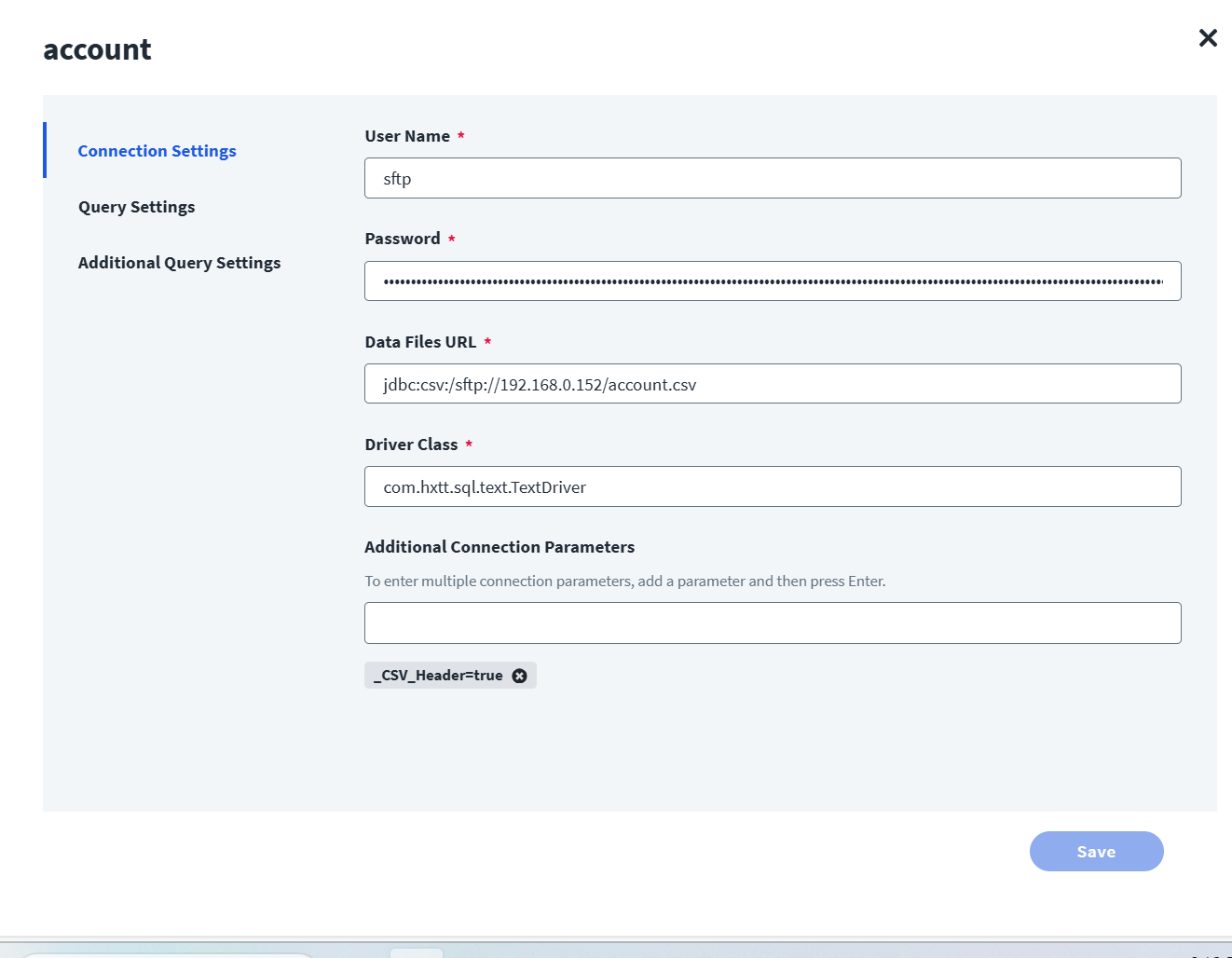The width and height of the screenshot is (1232, 958).
Task: Open the Connection Settings tab
Action: 157,151
